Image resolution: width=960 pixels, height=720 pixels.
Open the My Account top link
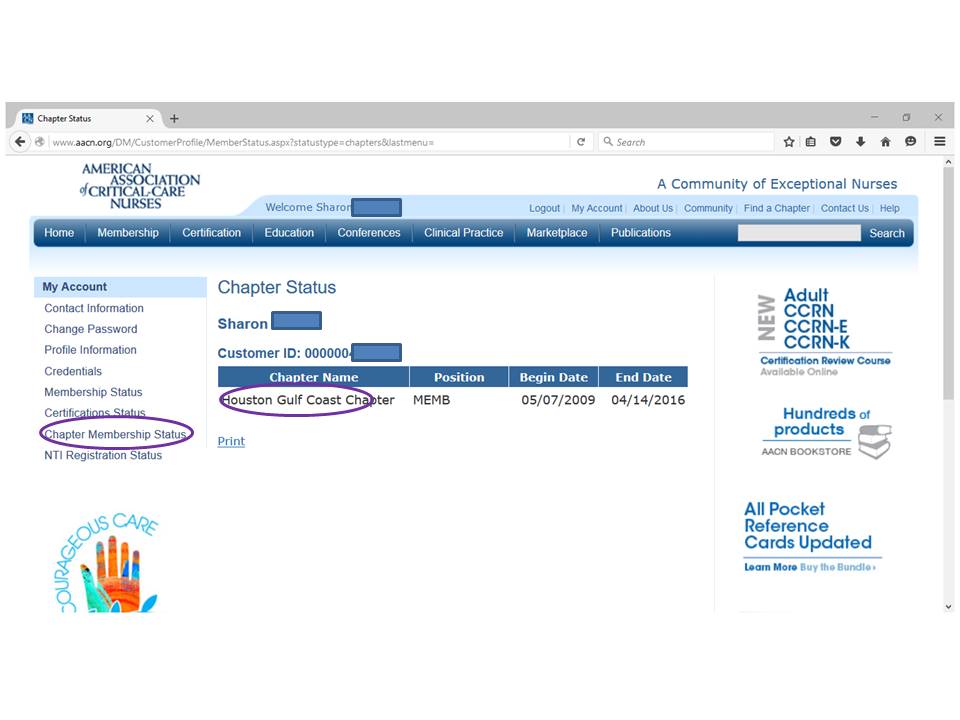pos(597,208)
